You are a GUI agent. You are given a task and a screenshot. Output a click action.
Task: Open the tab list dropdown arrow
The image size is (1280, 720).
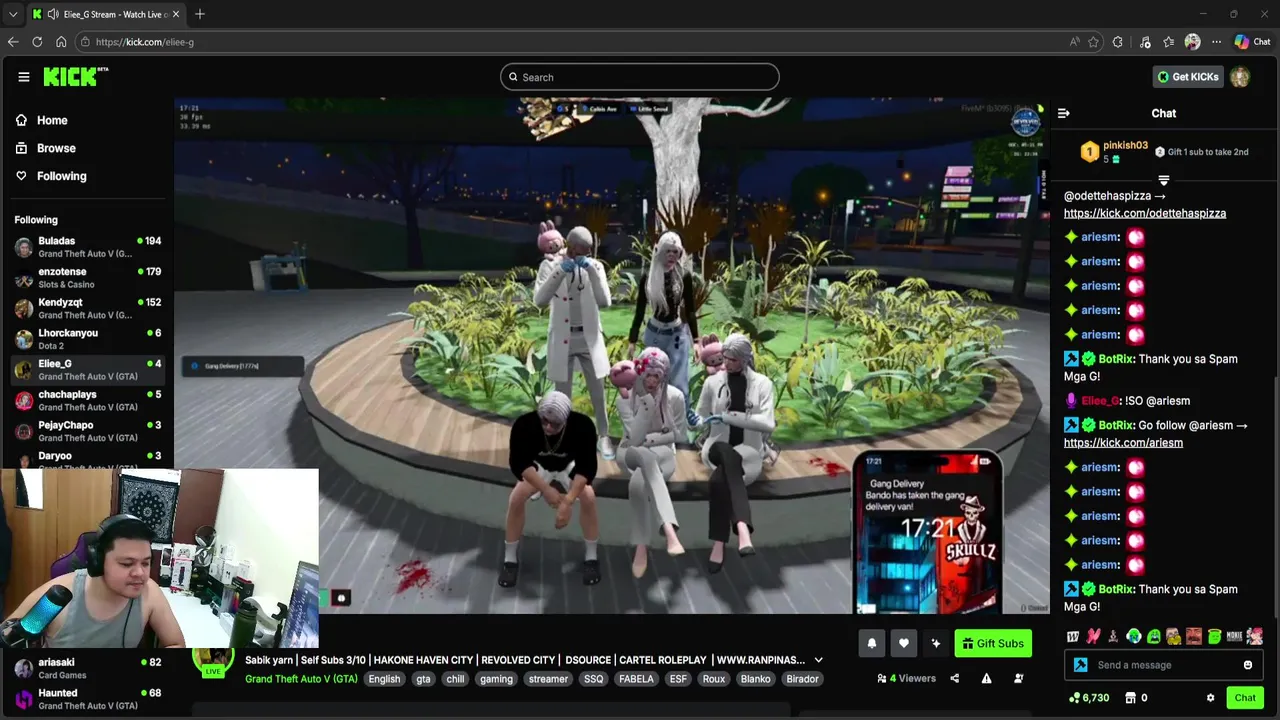coord(13,14)
